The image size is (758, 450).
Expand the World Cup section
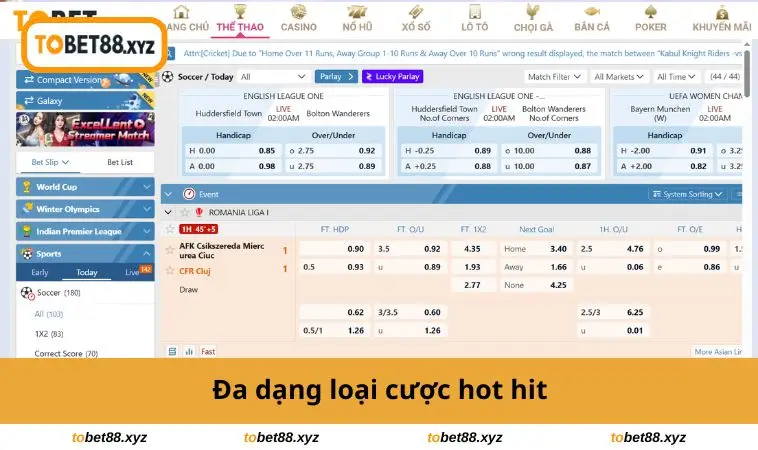tap(85, 187)
